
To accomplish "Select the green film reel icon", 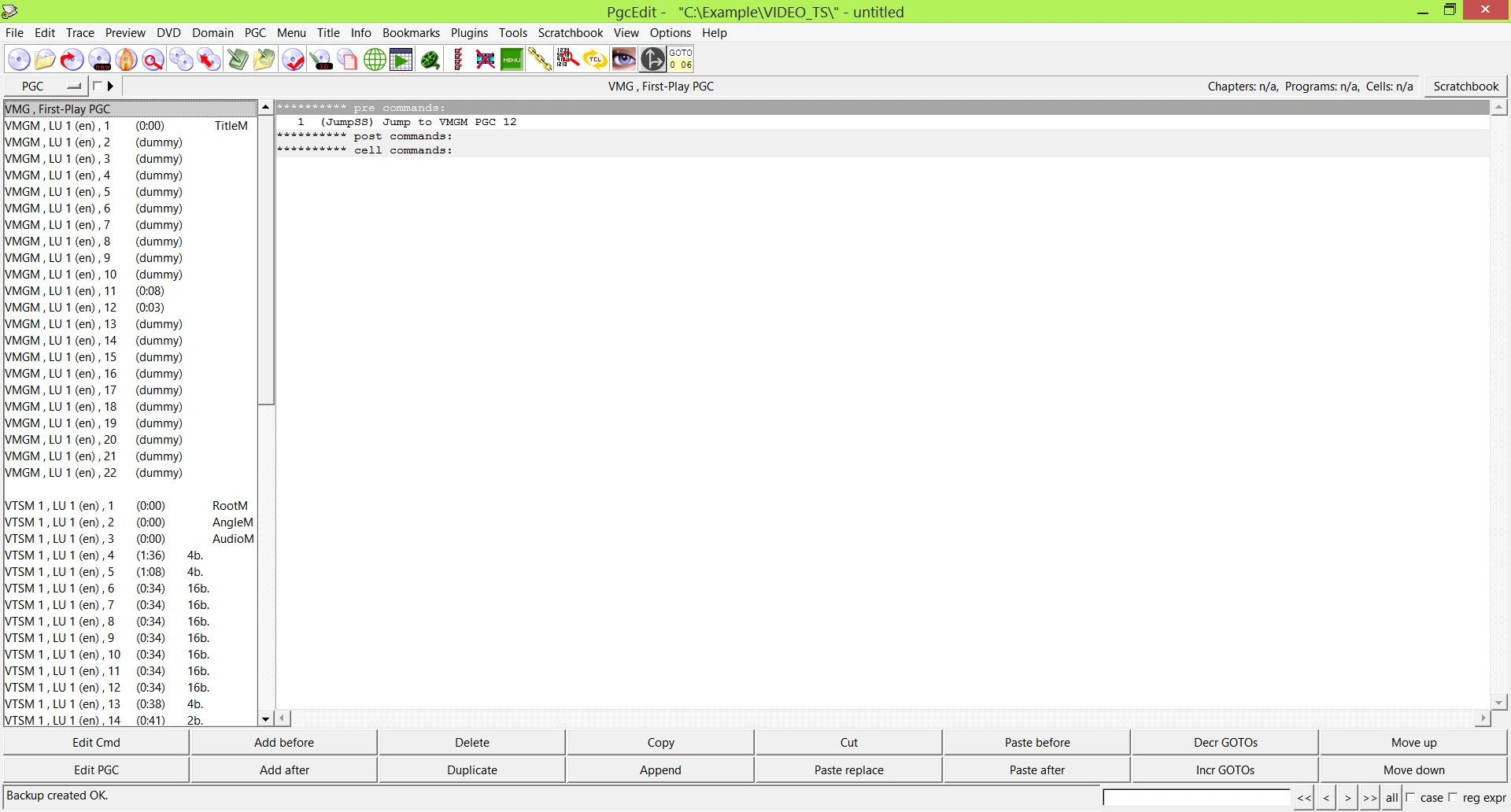I will [x=430, y=59].
